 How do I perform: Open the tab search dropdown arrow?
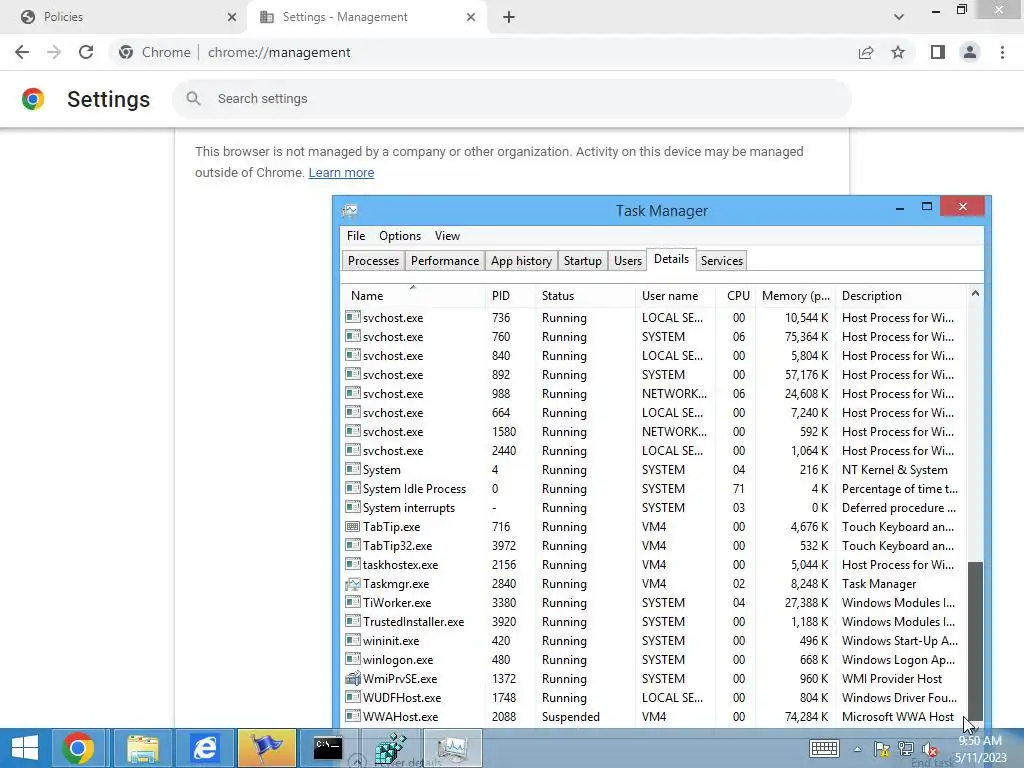tap(899, 17)
